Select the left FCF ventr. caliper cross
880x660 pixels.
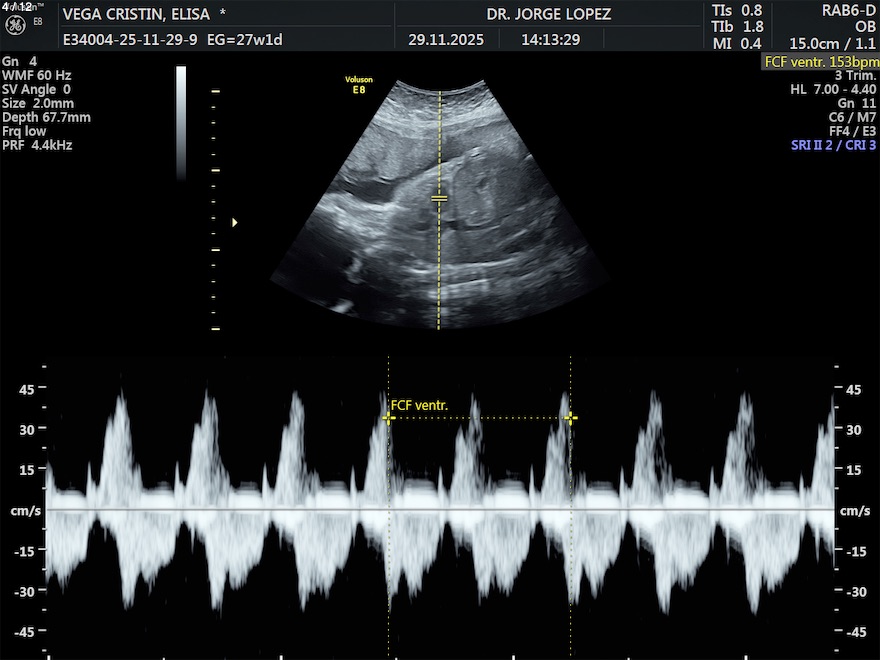388,419
